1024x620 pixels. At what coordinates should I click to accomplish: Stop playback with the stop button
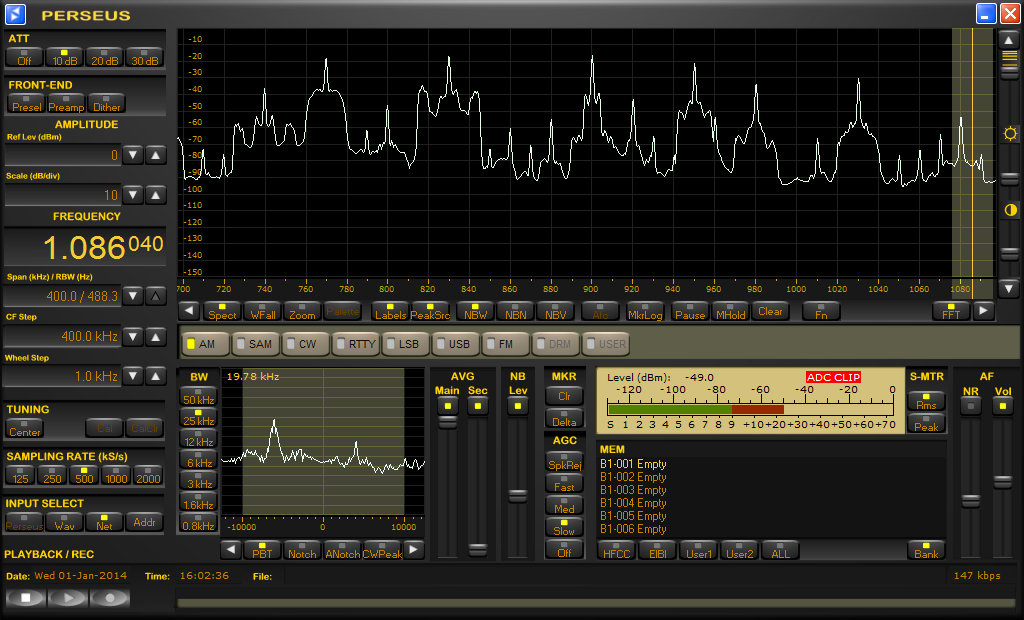25,597
